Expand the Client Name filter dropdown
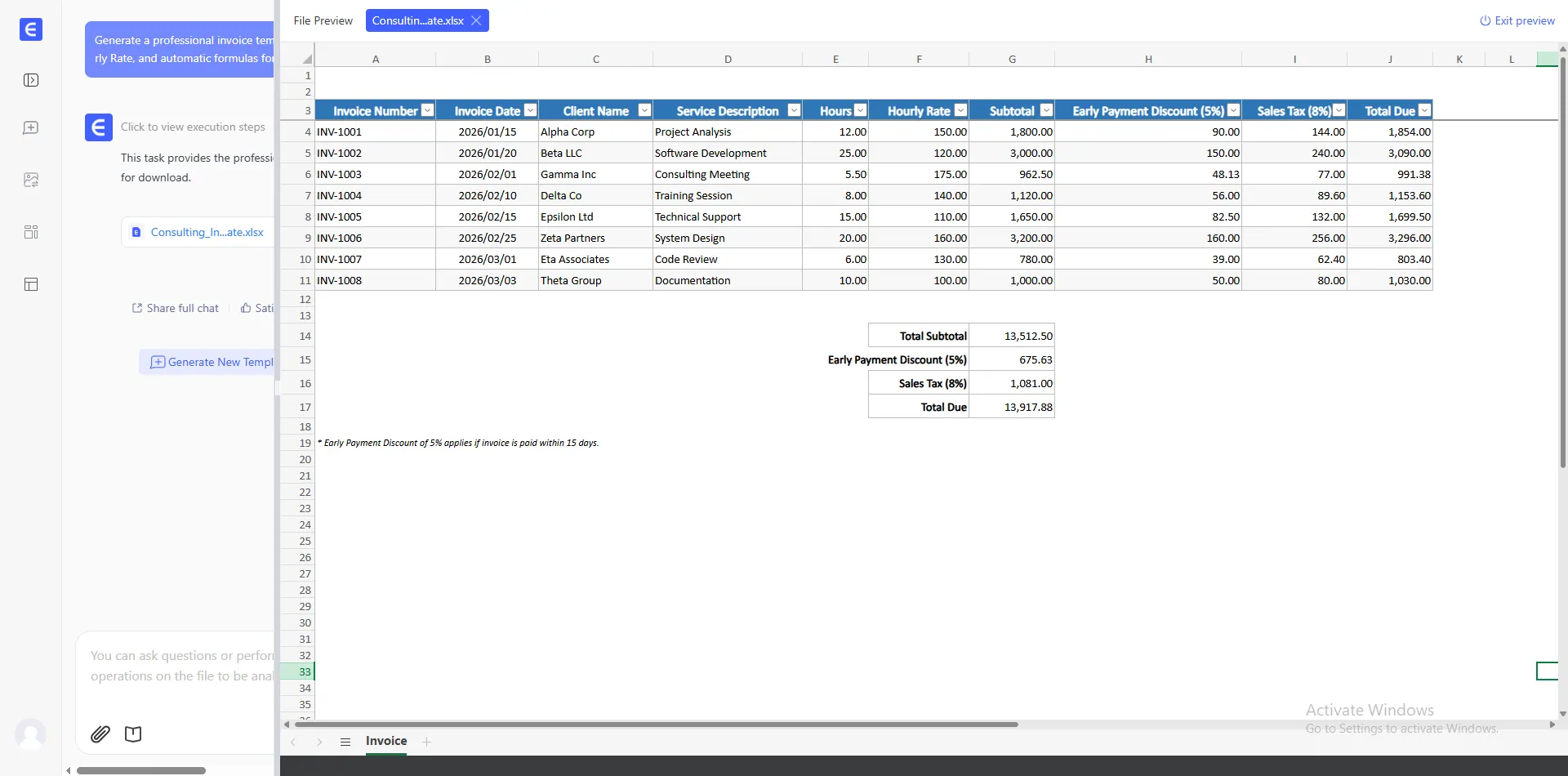Viewport: 1568px width, 776px height. click(x=644, y=110)
